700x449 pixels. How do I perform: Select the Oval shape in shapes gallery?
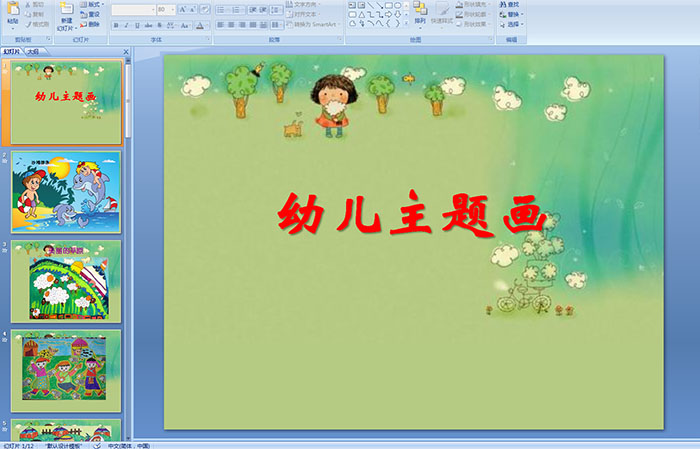point(397,5)
